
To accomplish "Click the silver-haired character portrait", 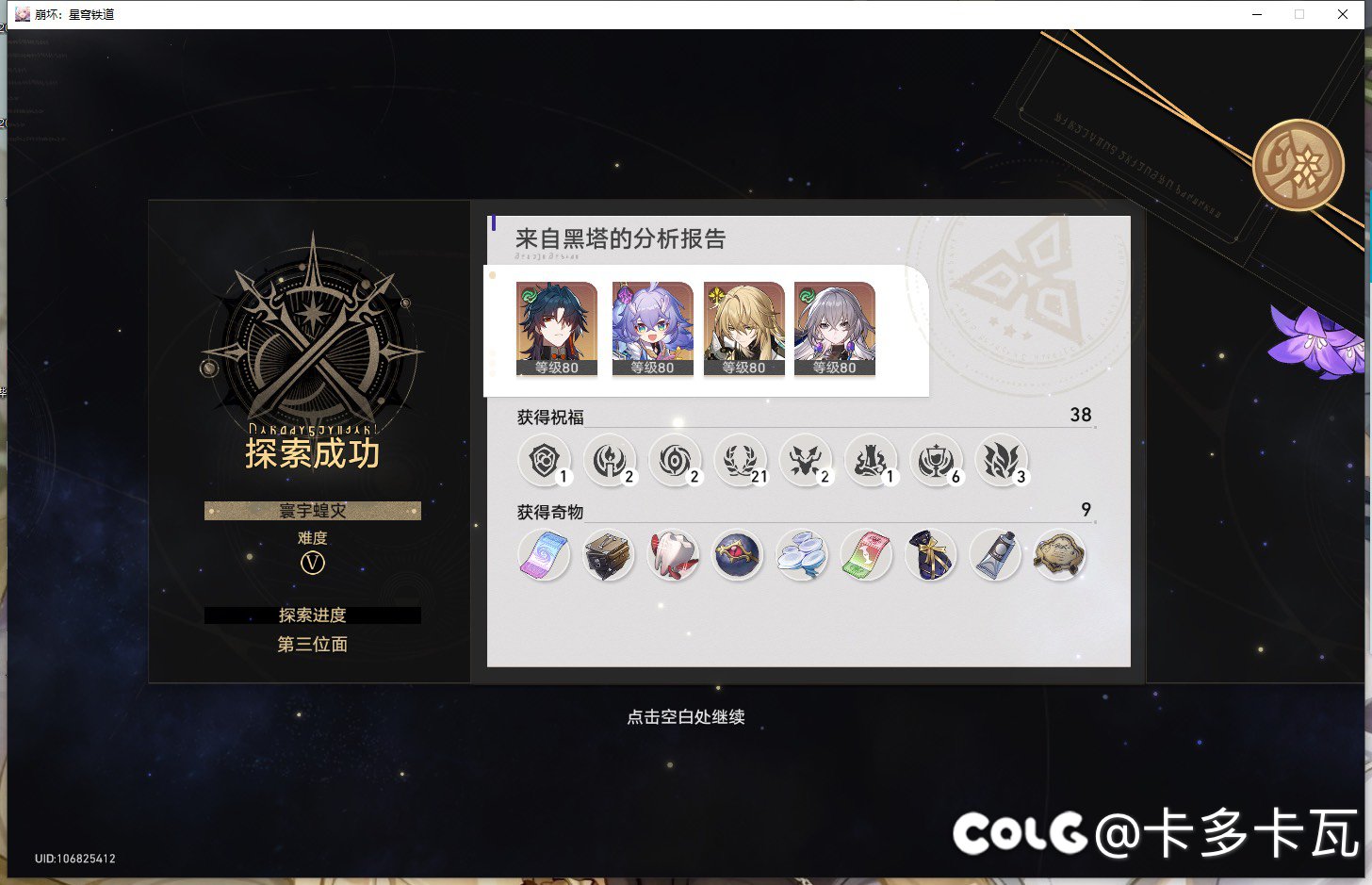I will (835, 329).
